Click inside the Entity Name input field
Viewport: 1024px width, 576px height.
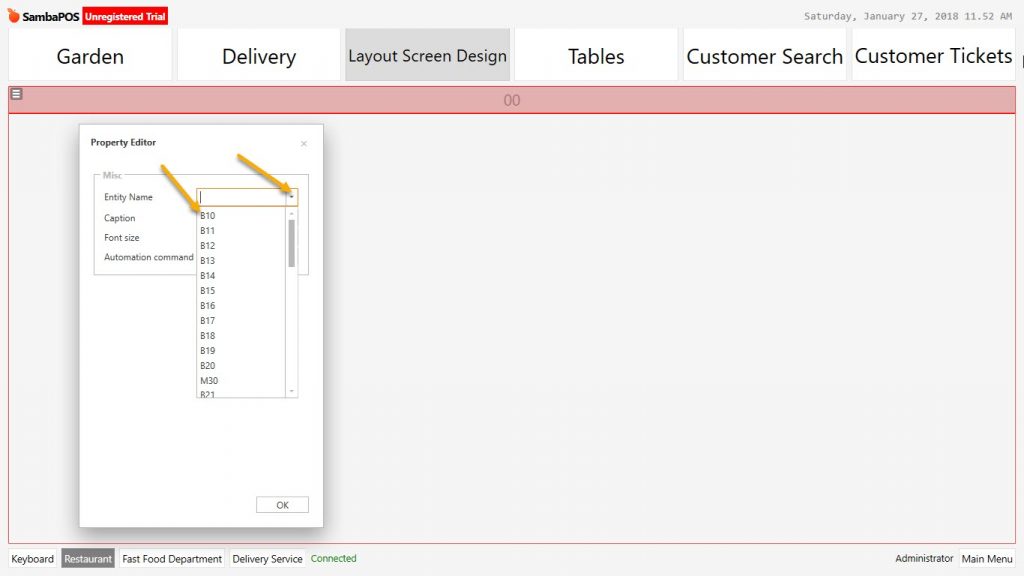point(242,197)
